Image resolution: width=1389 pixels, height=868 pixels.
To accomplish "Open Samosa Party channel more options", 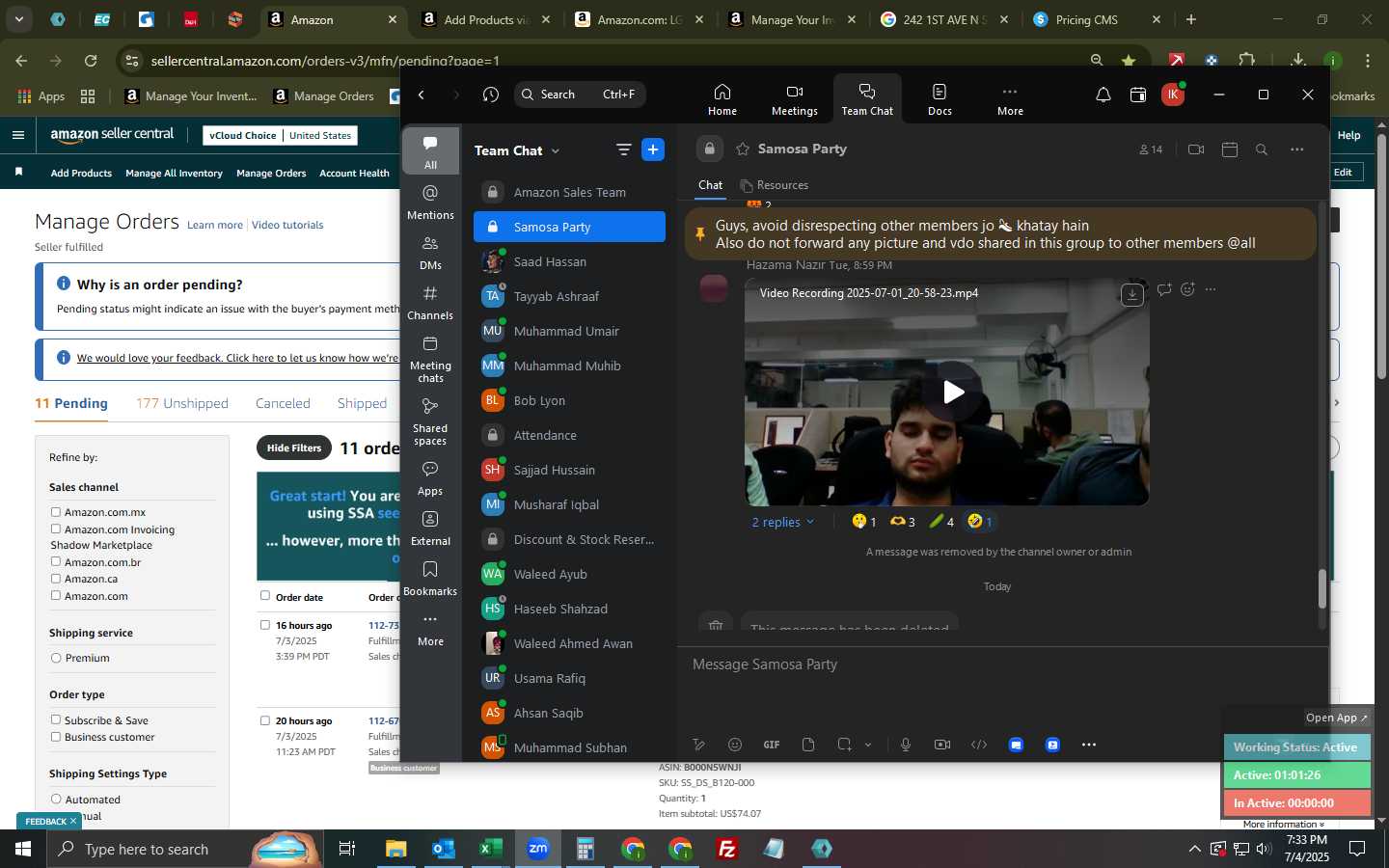I will tap(1297, 149).
